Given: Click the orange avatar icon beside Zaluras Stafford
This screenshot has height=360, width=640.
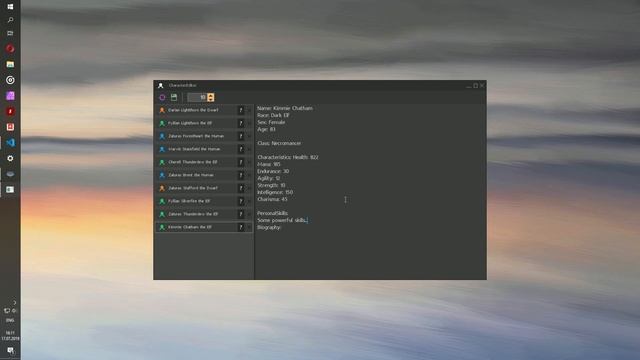Looking at the screenshot, I should (162, 188).
